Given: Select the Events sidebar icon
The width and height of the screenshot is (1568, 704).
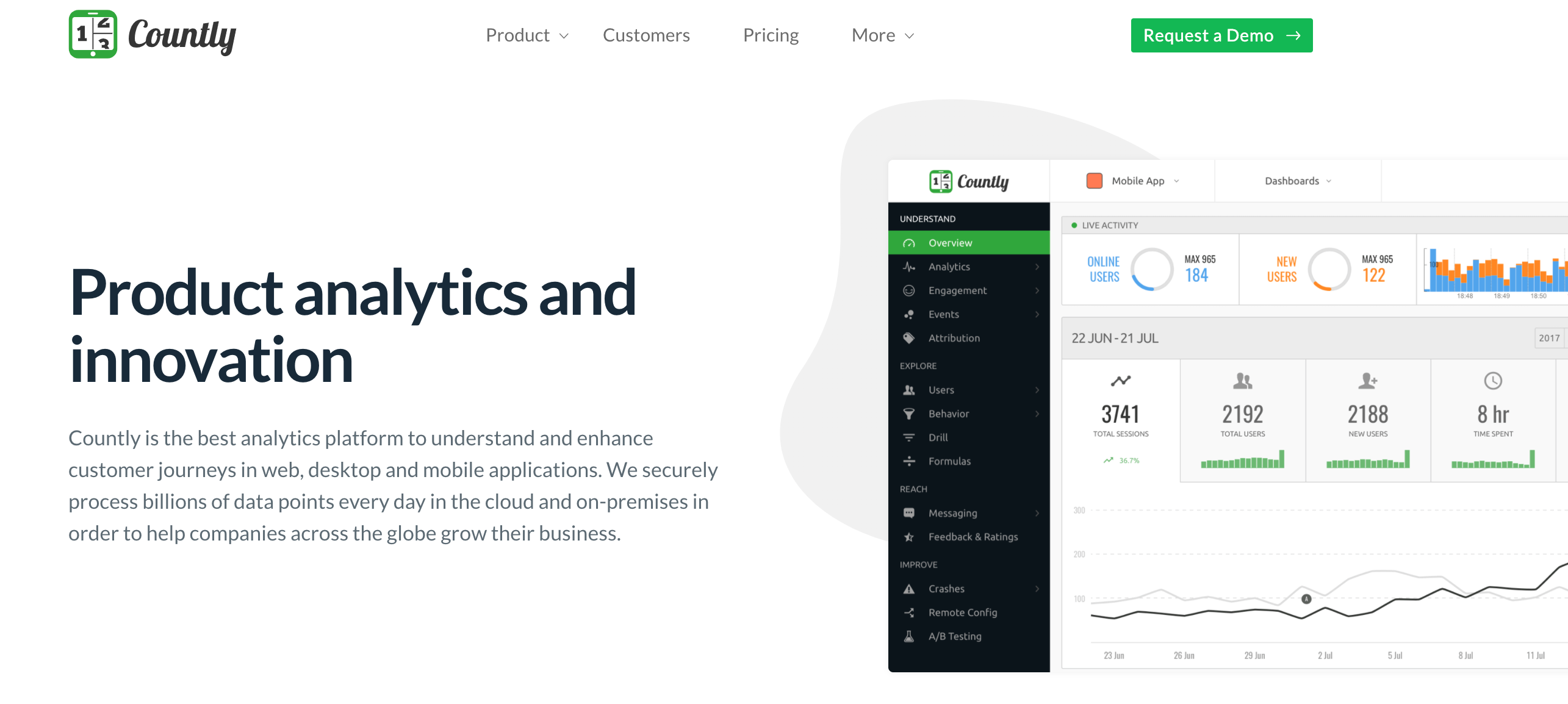Looking at the screenshot, I should pyautogui.click(x=908, y=315).
